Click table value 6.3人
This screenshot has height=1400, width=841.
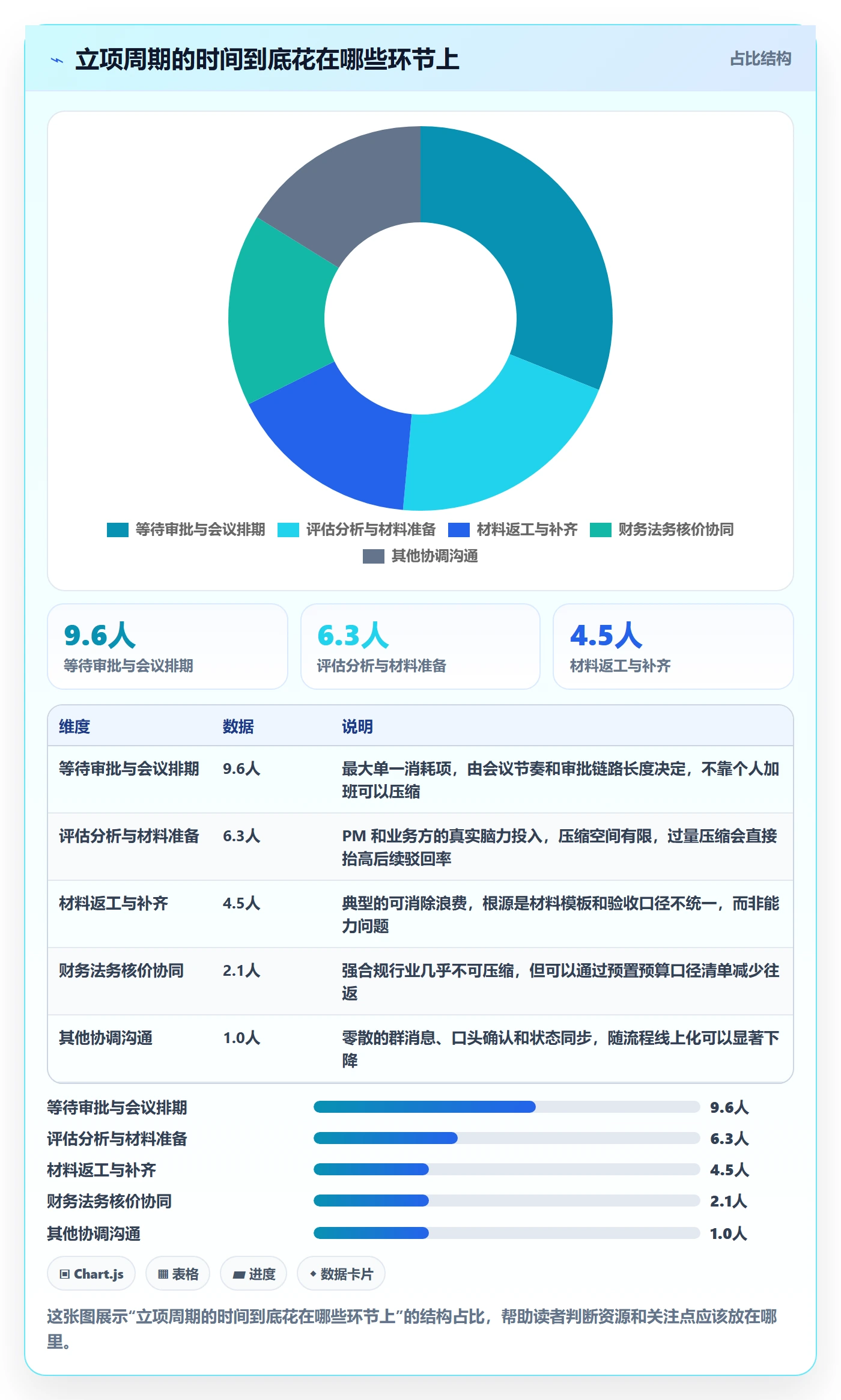241,836
